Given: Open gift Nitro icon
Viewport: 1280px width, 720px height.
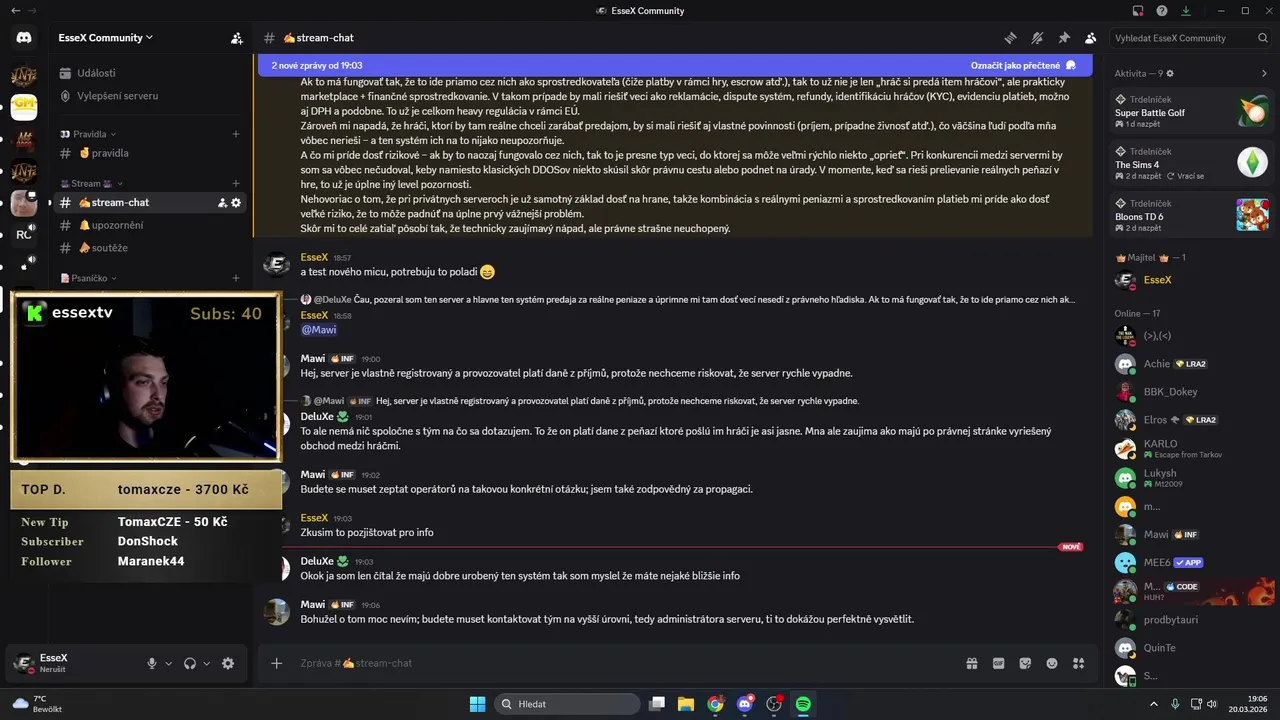Looking at the screenshot, I should pyautogui.click(x=971, y=663).
